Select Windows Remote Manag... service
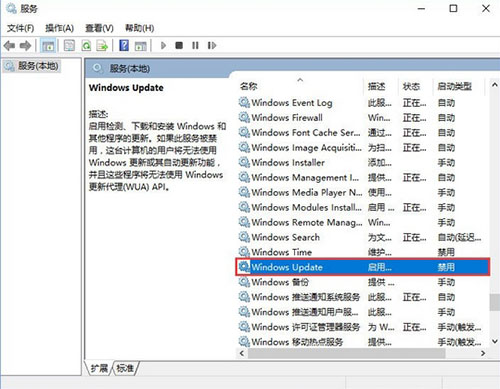The width and height of the screenshot is (500, 389). (x=362, y=222)
